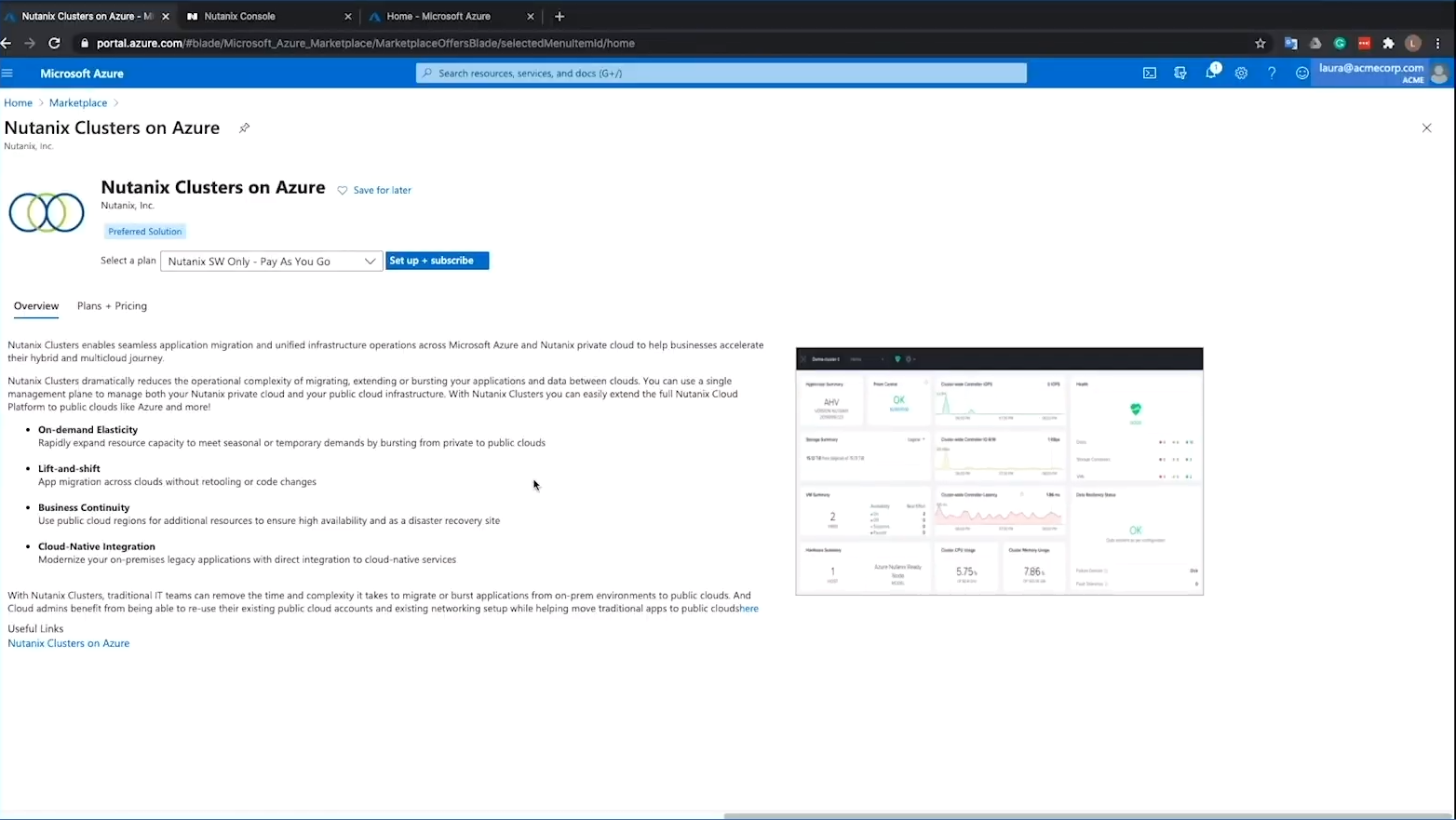Open the notifications bell

[1211, 73]
